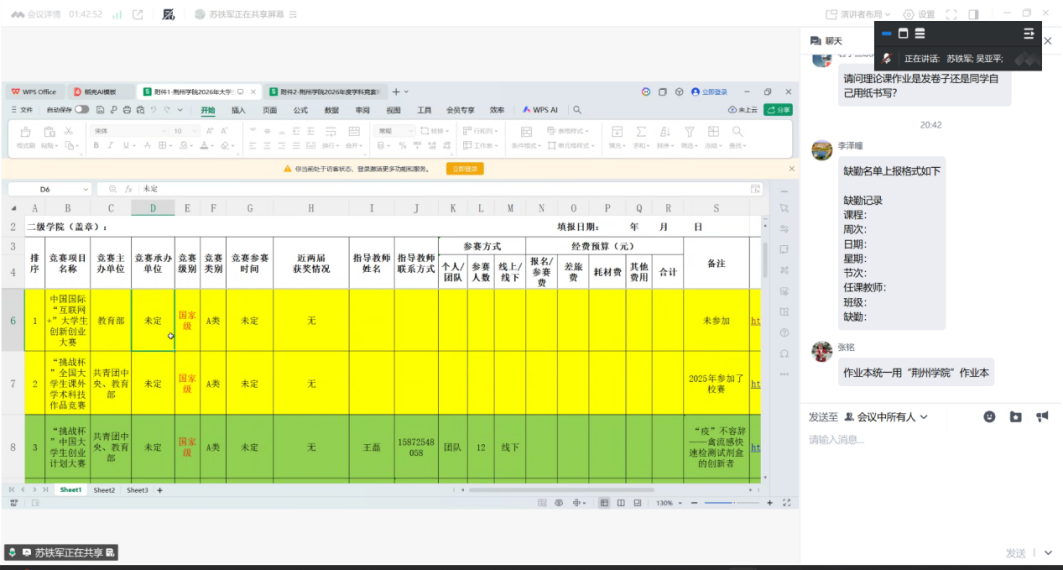This screenshot has height=570, width=1063.
Task: Add a new sheet with plus icon
Action: pyautogui.click(x=160, y=490)
